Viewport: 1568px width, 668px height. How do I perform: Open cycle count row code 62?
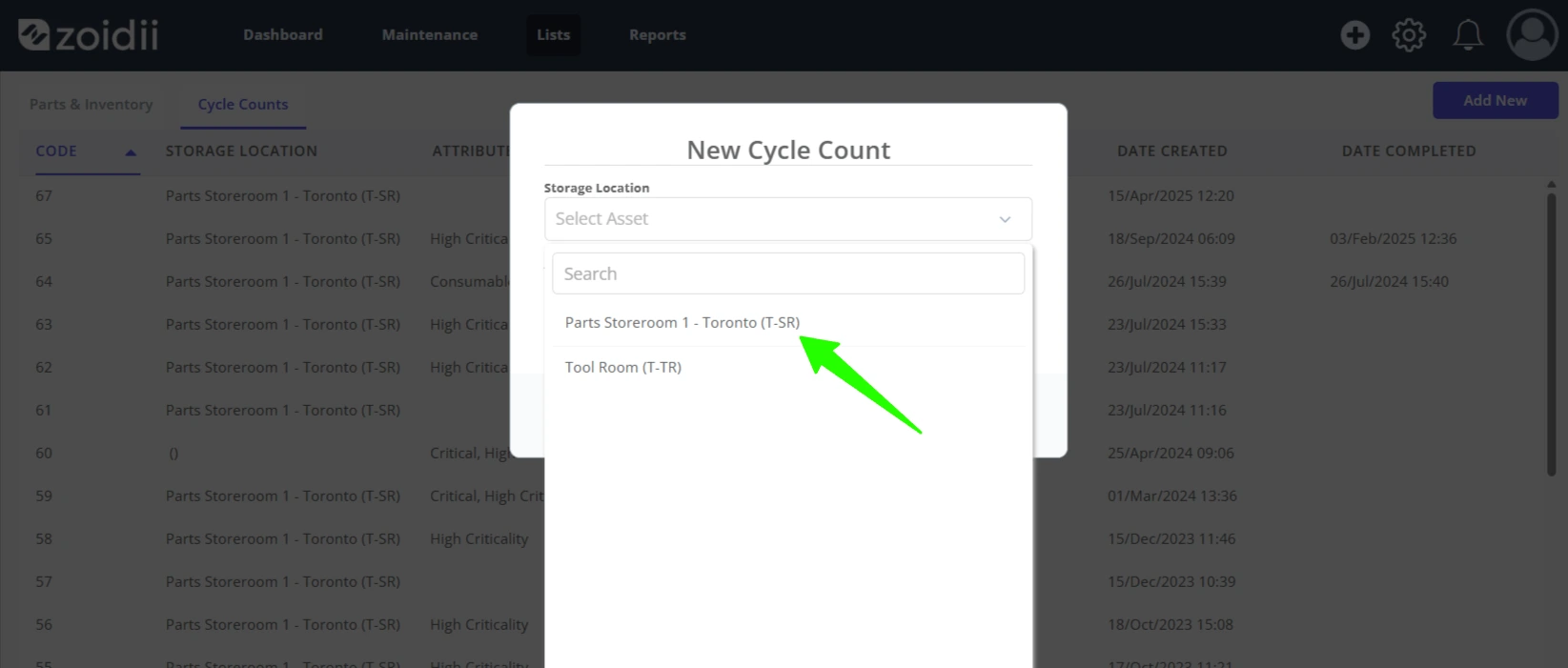(44, 368)
